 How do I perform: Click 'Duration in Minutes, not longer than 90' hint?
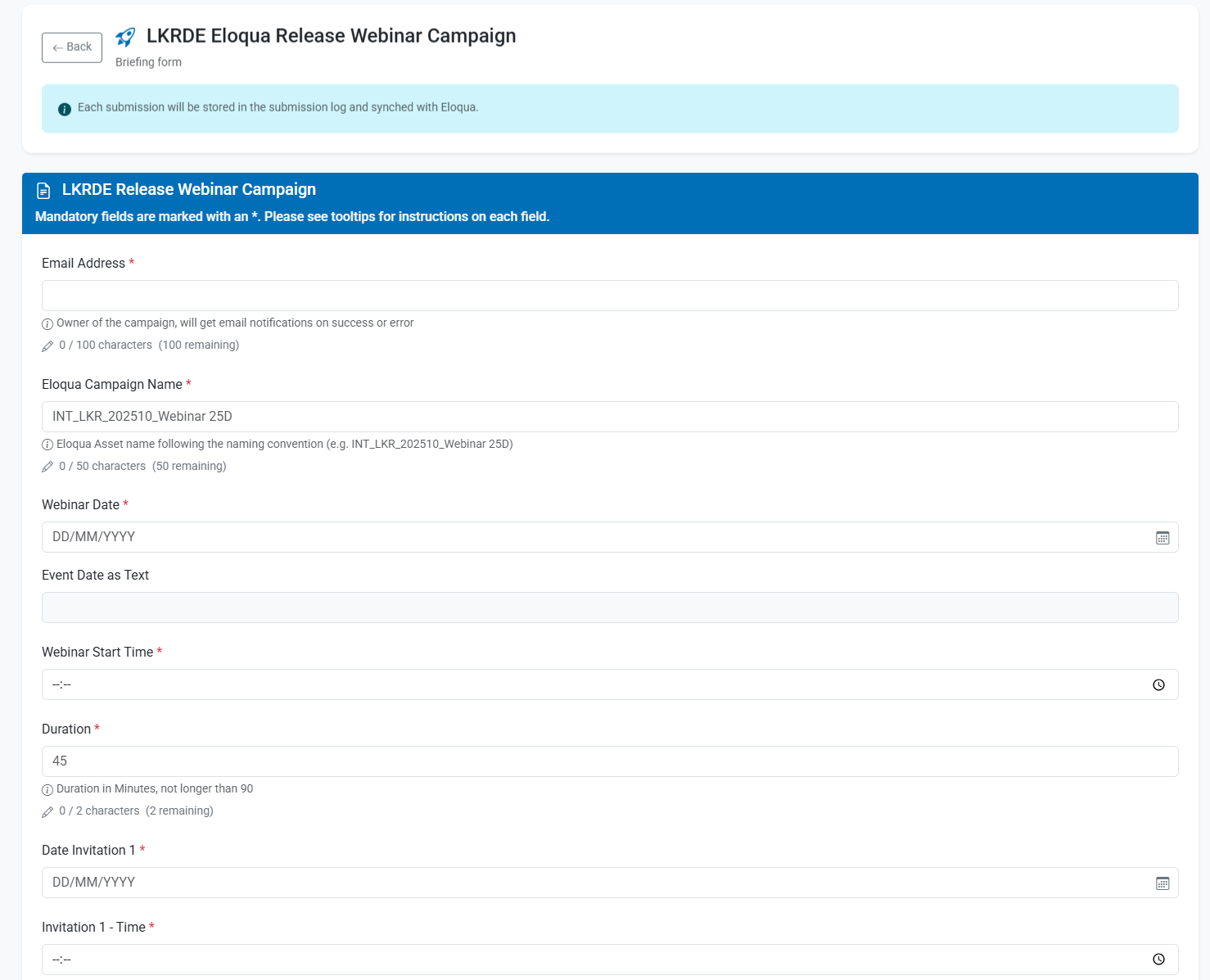pos(155,788)
